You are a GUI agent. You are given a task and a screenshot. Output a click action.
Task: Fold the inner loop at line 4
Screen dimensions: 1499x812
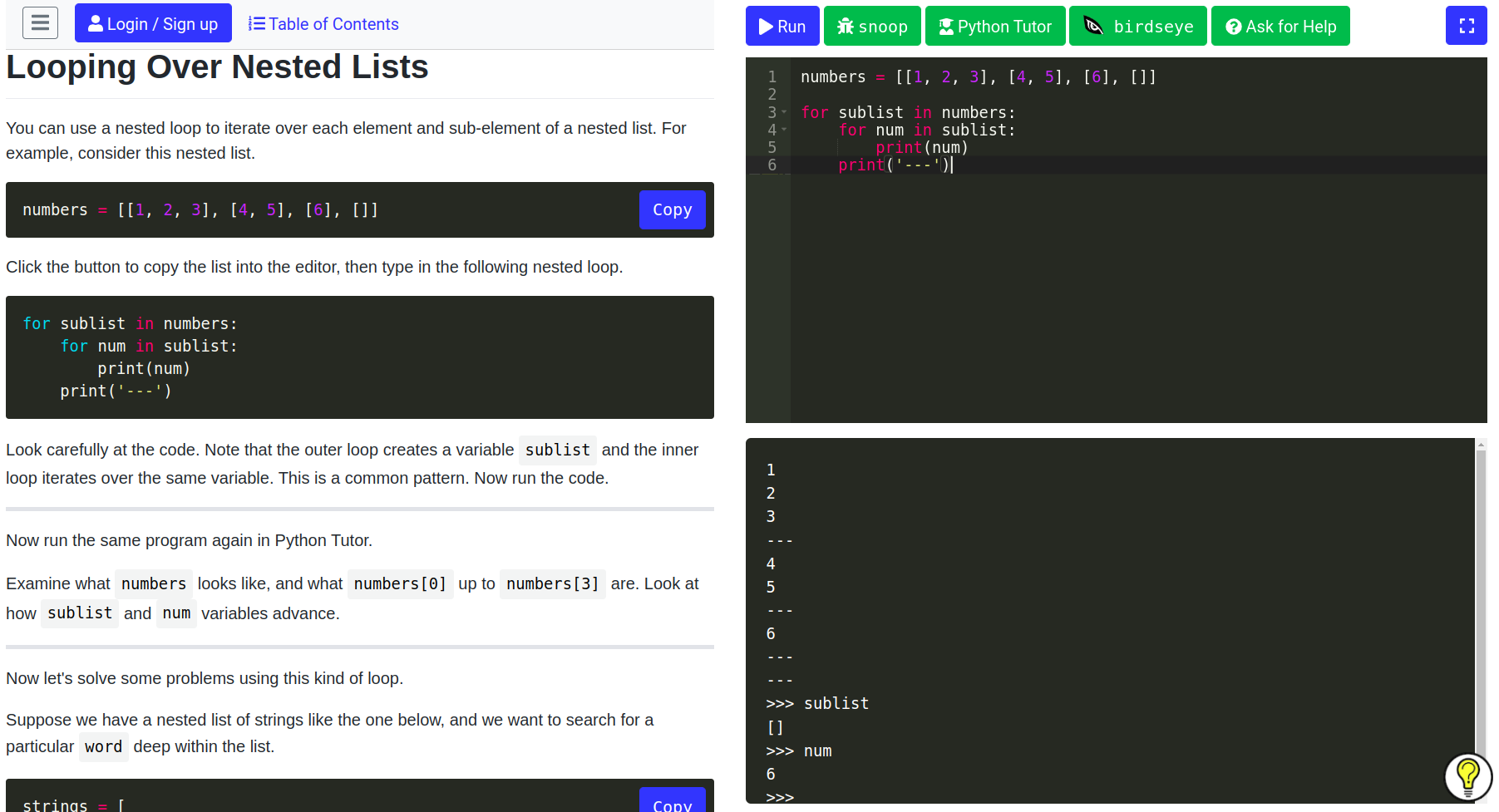point(784,130)
